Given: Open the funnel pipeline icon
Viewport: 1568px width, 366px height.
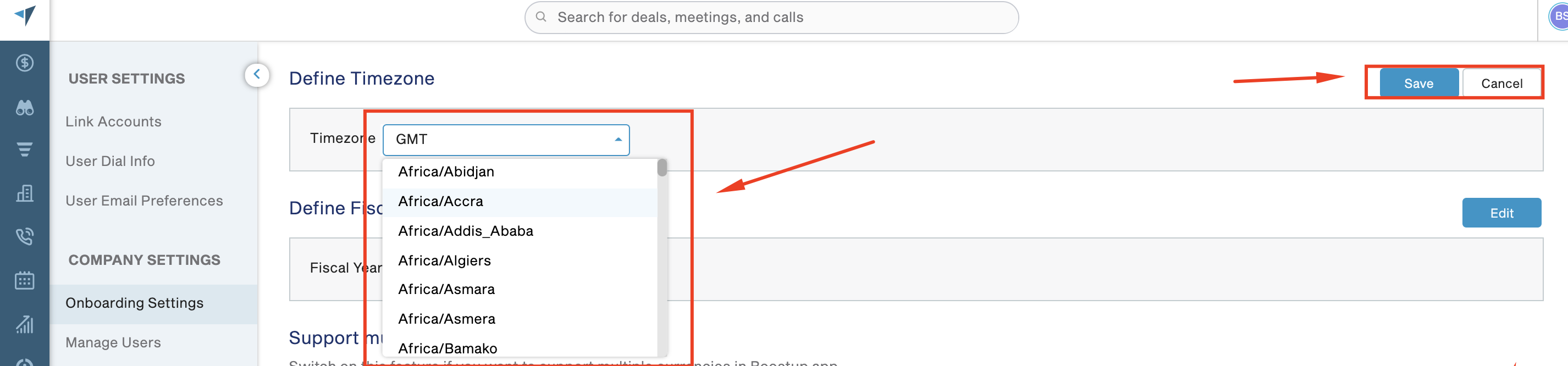Looking at the screenshot, I should coord(24,149).
